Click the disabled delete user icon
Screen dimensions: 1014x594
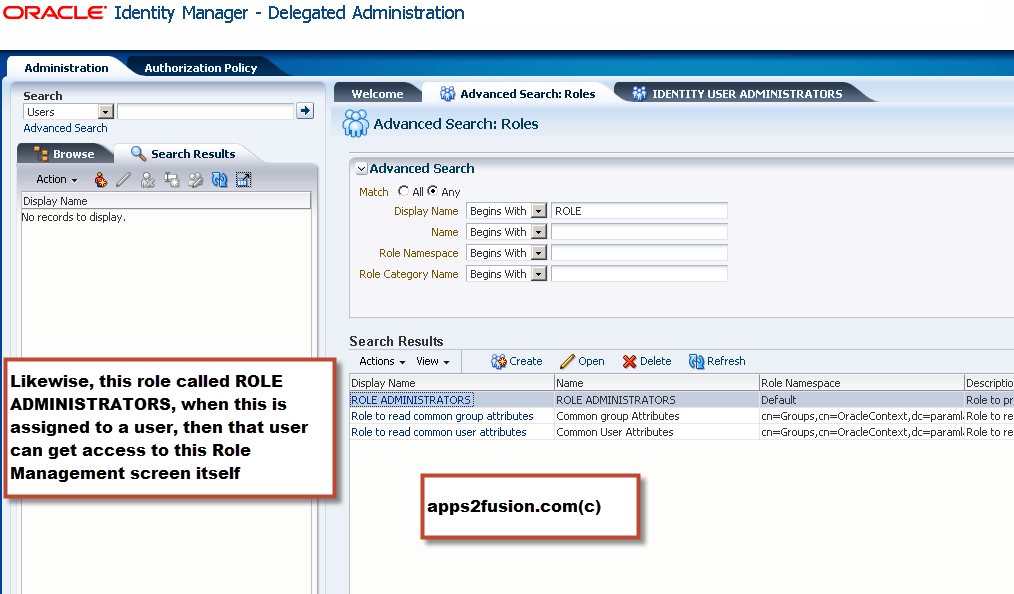[x=147, y=180]
